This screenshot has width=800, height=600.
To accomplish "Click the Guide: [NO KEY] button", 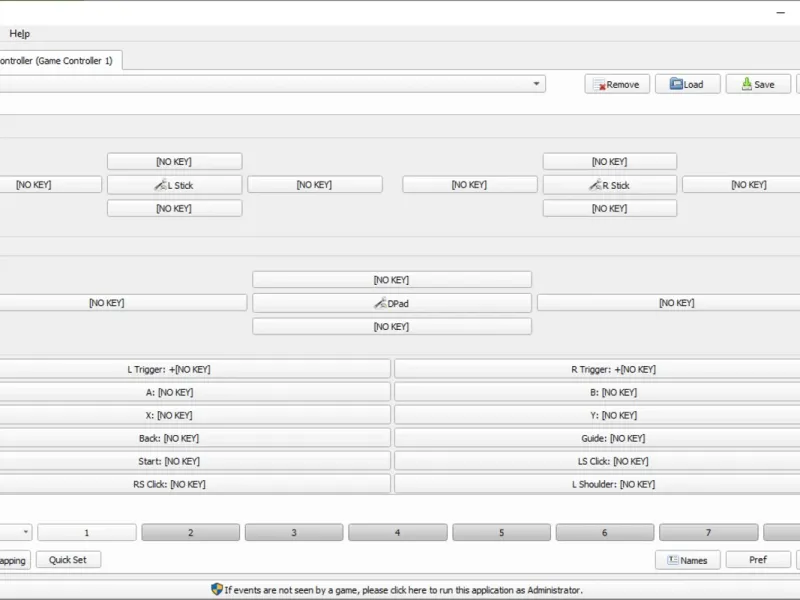I will (597, 438).
